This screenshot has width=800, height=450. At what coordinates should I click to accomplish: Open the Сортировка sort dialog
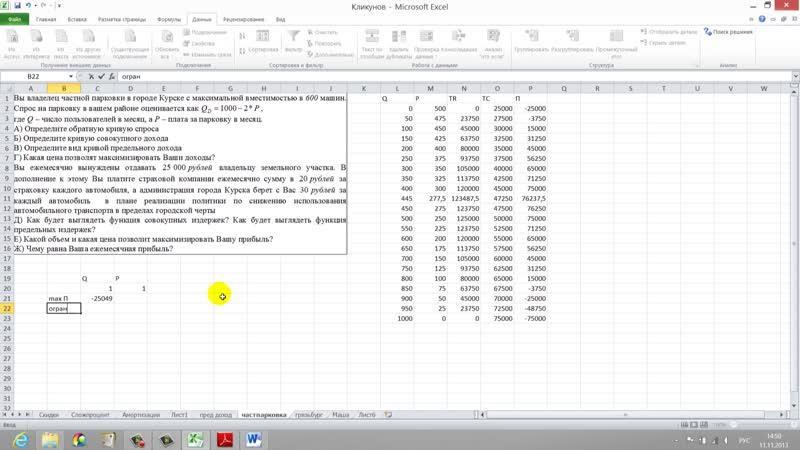click(x=263, y=42)
